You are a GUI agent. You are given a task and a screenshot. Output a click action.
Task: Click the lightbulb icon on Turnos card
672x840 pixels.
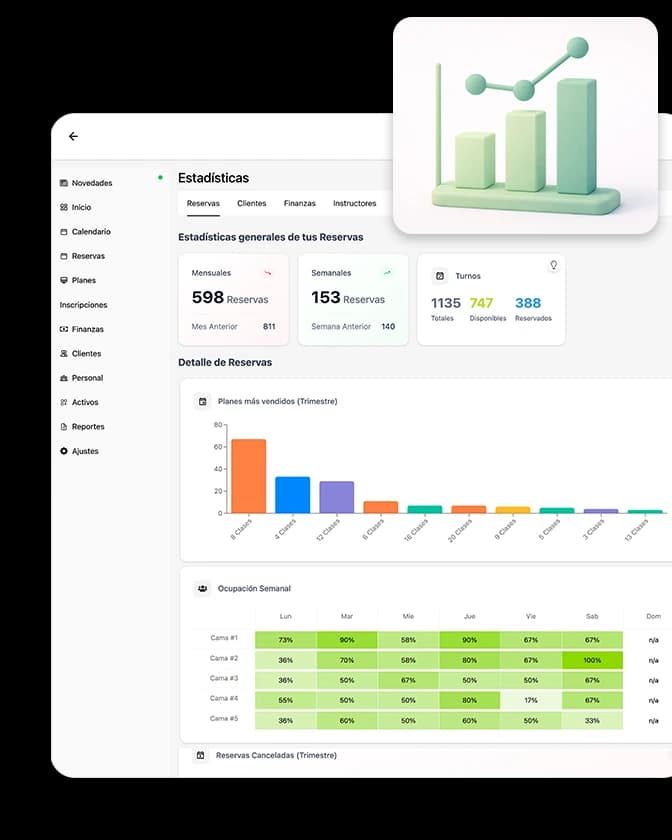[x=553, y=265]
